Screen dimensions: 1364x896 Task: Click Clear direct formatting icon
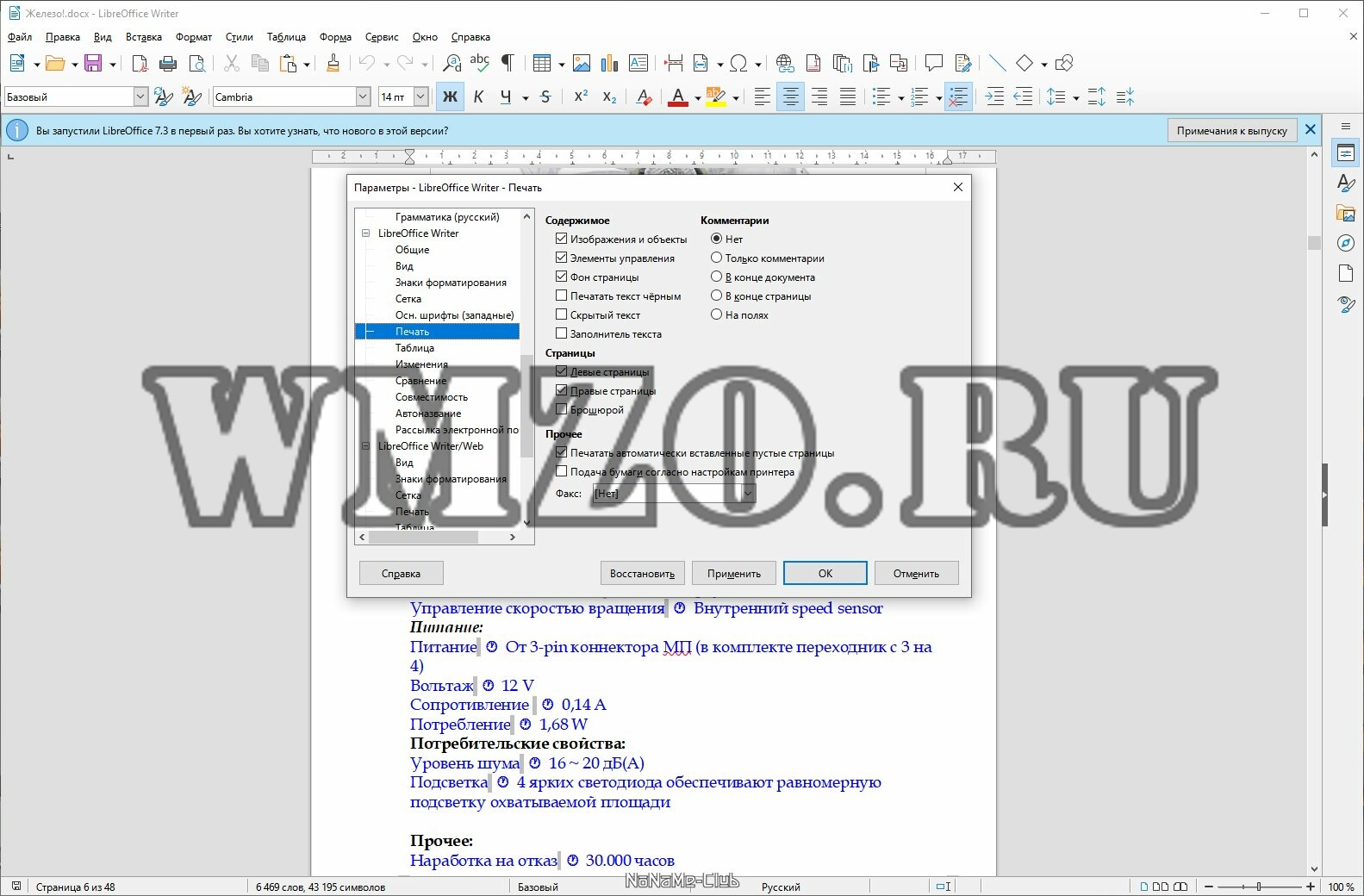click(x=644, y=97)
